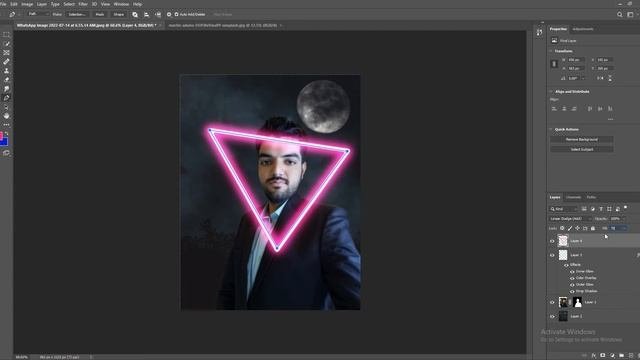Collapse the Align and Distribute section

click(551, 92)
